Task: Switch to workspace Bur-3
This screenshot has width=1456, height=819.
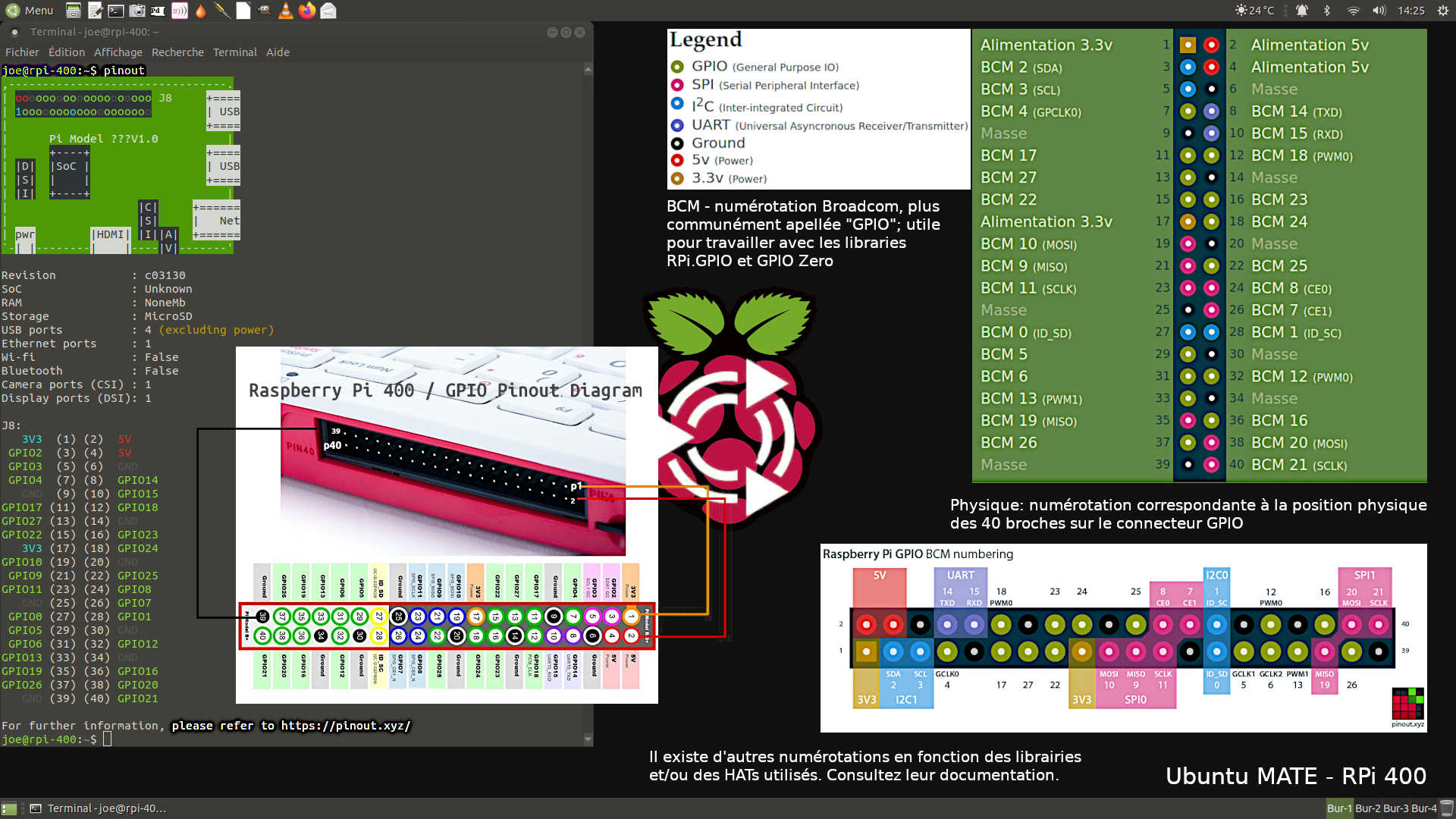Action: click(1395, 808)
